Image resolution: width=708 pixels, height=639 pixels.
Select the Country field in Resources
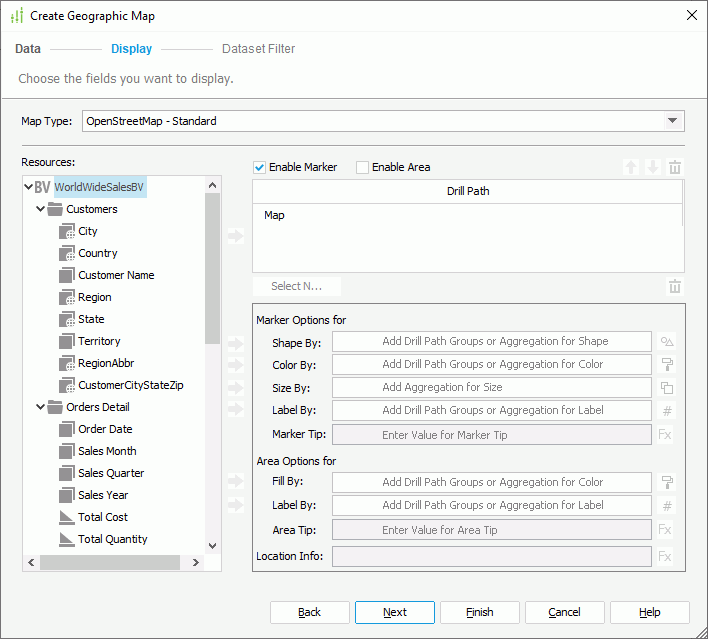pos(98,253)
